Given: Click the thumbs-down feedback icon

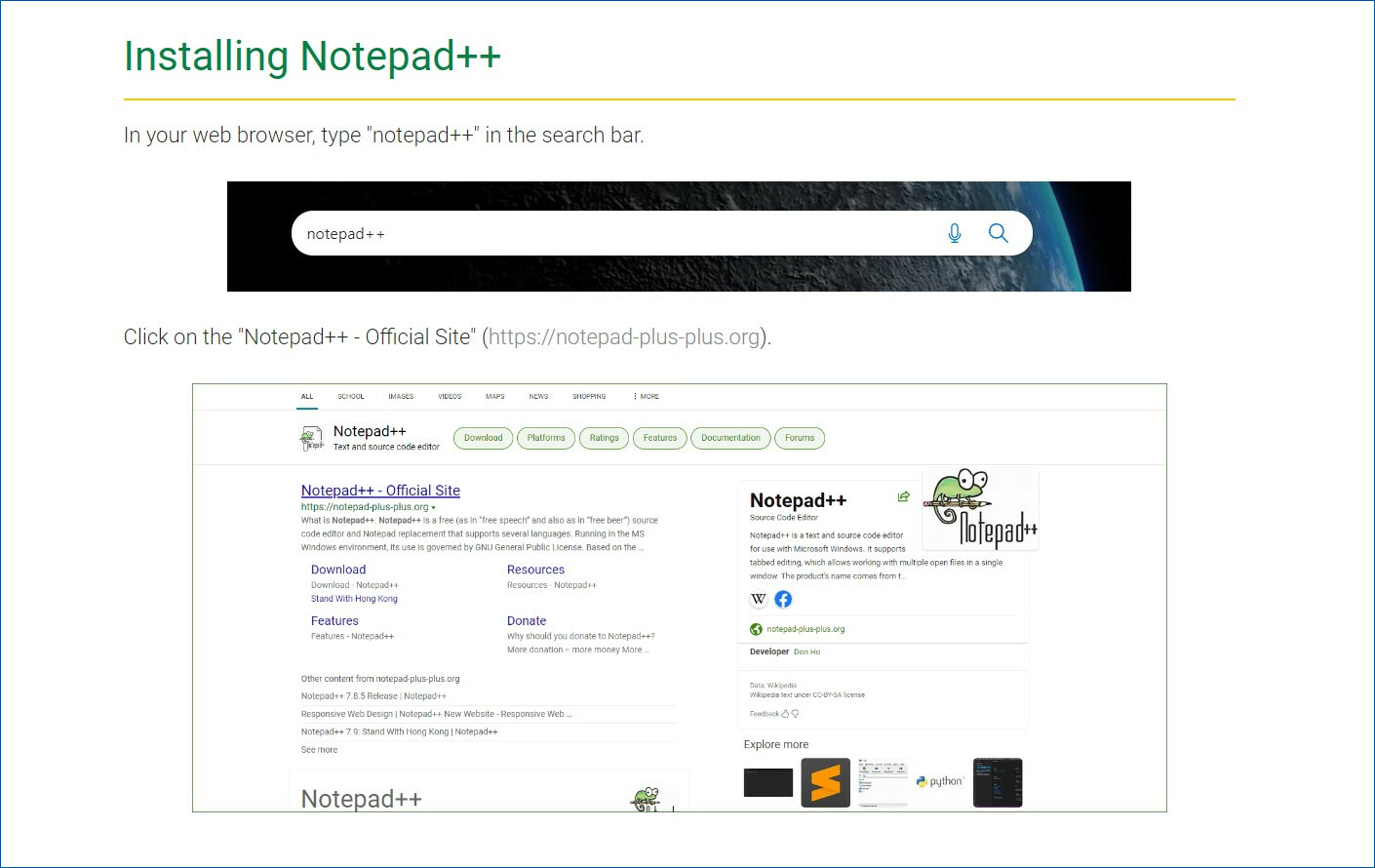Looking at the screenshot, I should (796, 714).
